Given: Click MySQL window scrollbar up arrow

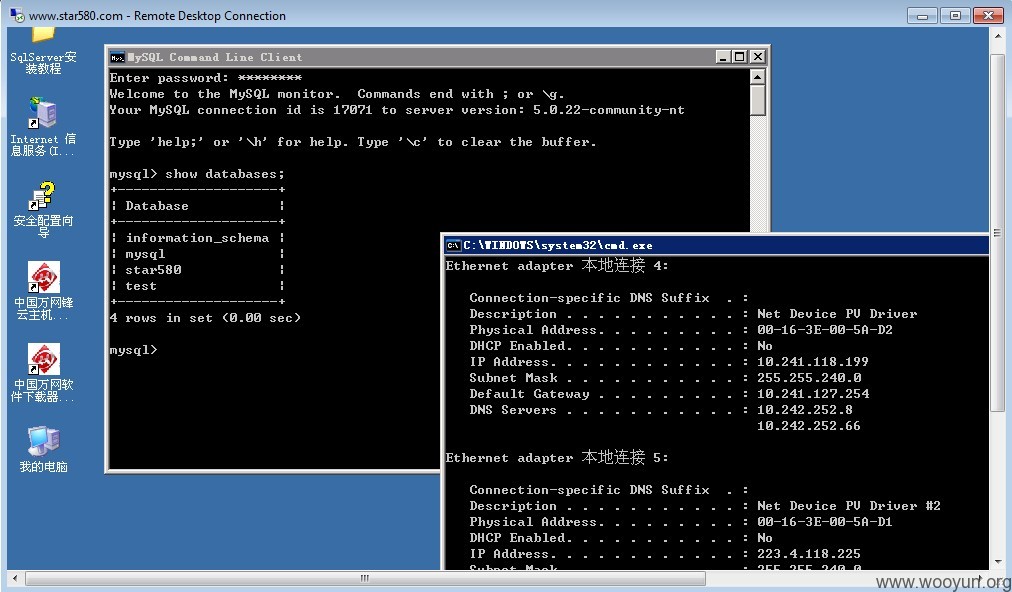Looking at the screenshot, I should coord(758,77).
